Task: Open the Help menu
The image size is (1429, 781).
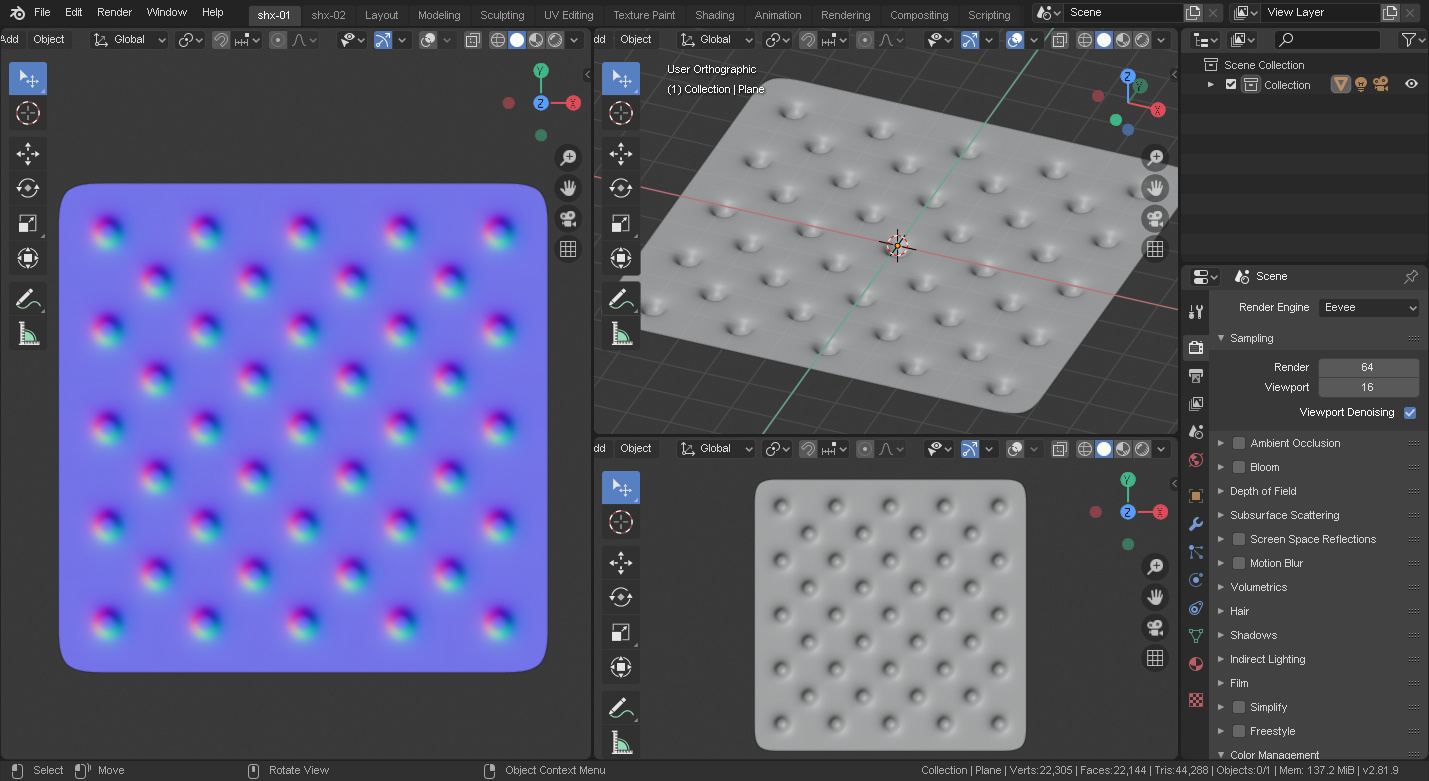Action: click(x=213, y=13)
